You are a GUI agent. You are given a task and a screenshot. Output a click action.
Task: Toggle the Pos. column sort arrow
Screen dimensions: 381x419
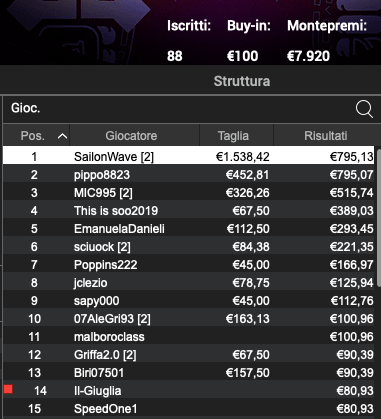click(x=62, y=136)
